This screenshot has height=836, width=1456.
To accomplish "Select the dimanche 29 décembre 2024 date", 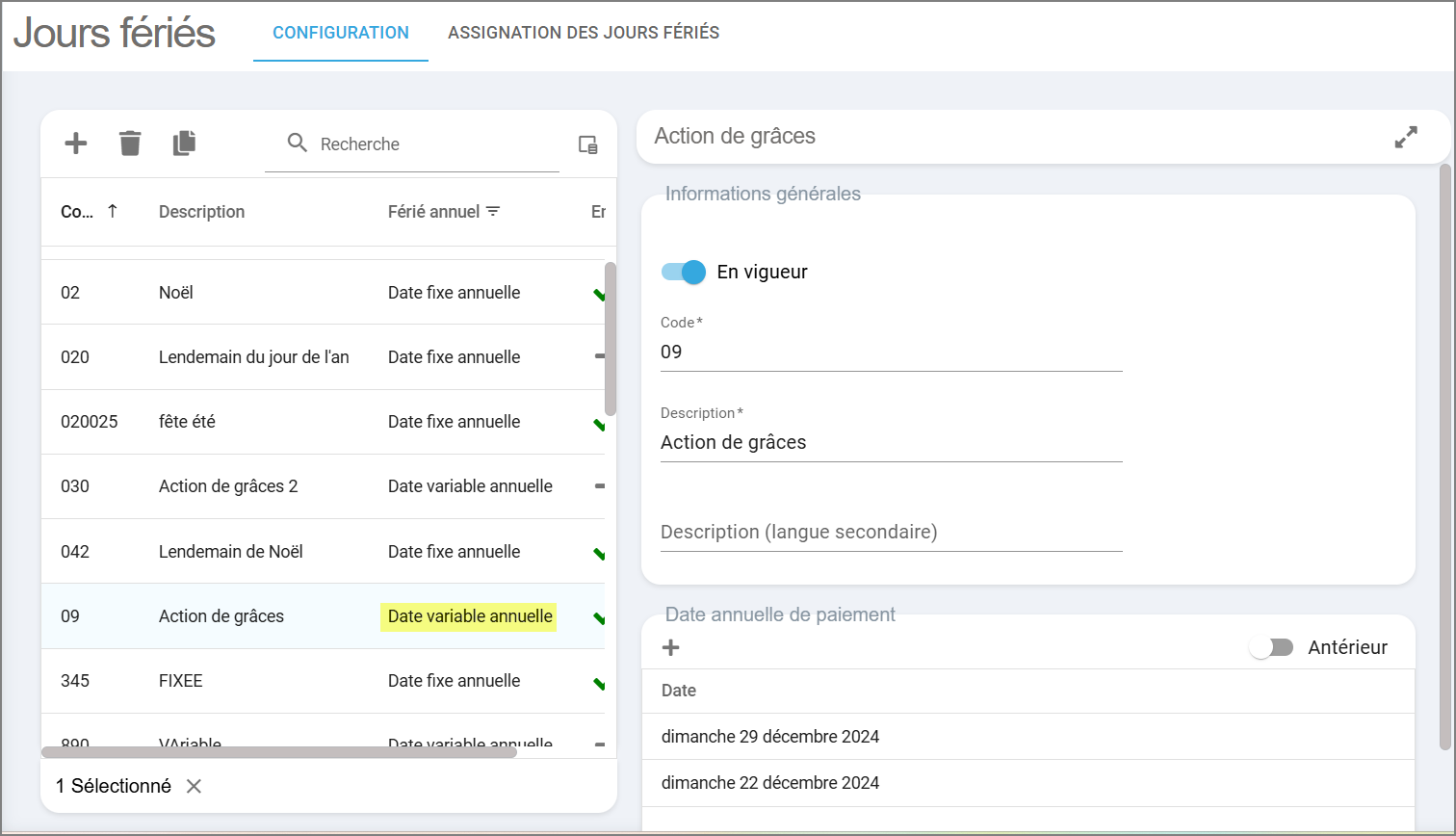I will [x=770, y=737].
